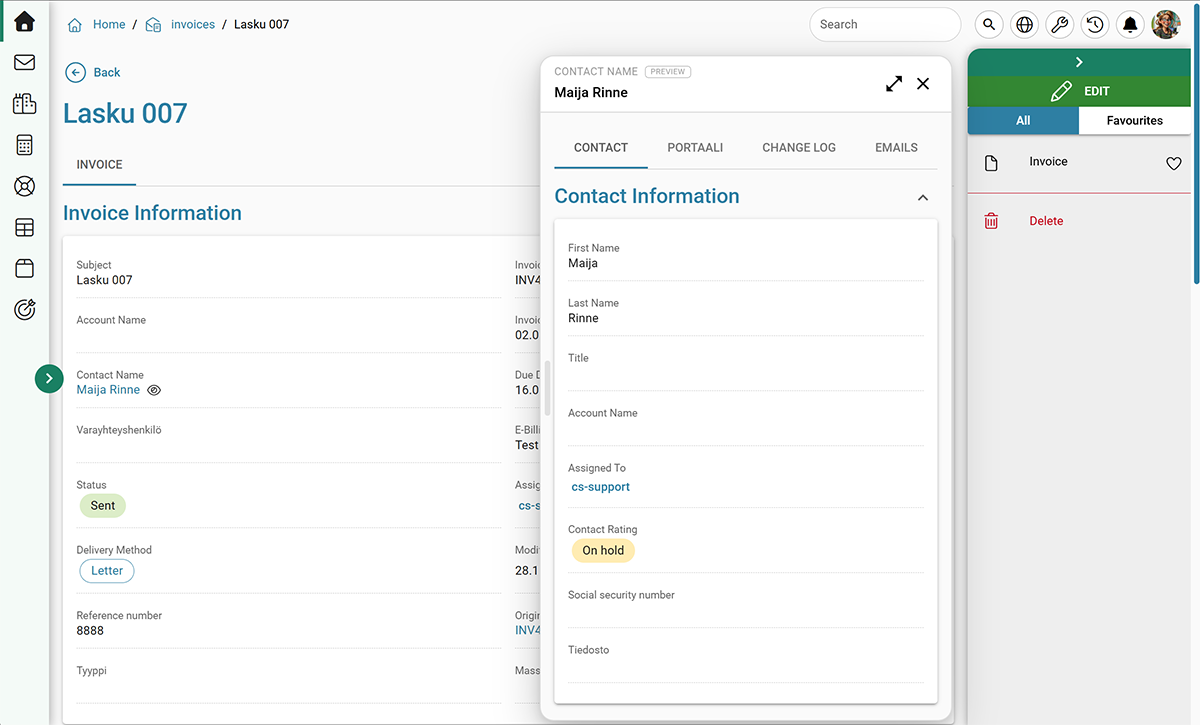Select the All actions tab
This screenshot has width=1200, height=725.
pos(1023,120)
